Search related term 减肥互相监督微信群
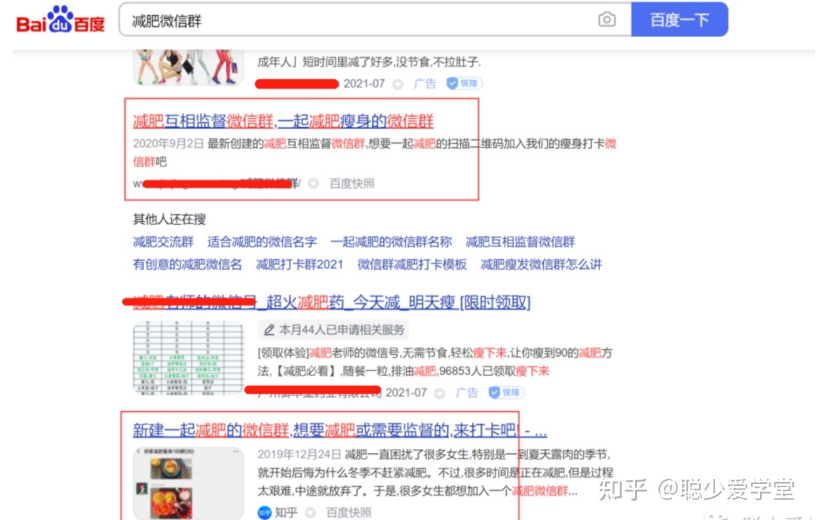Viewport: 825px width, 520px height. [x=520, y=242]
